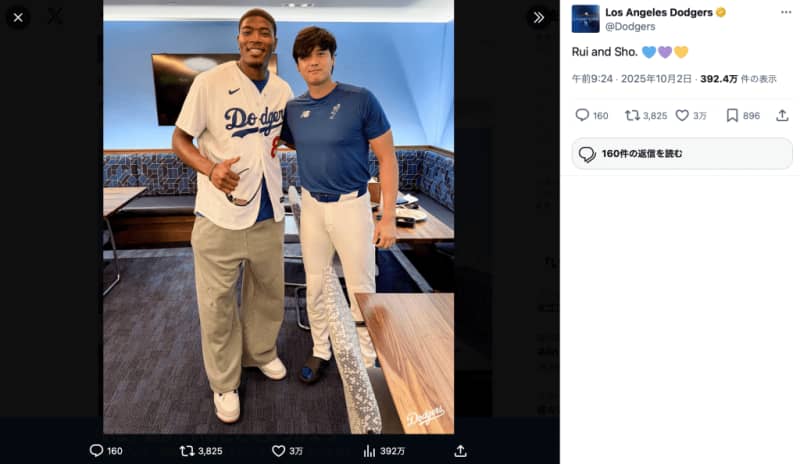Bookmark the post showing 896 saves
The width and height of the screenshot is (800, 464).
pos(732,115)
